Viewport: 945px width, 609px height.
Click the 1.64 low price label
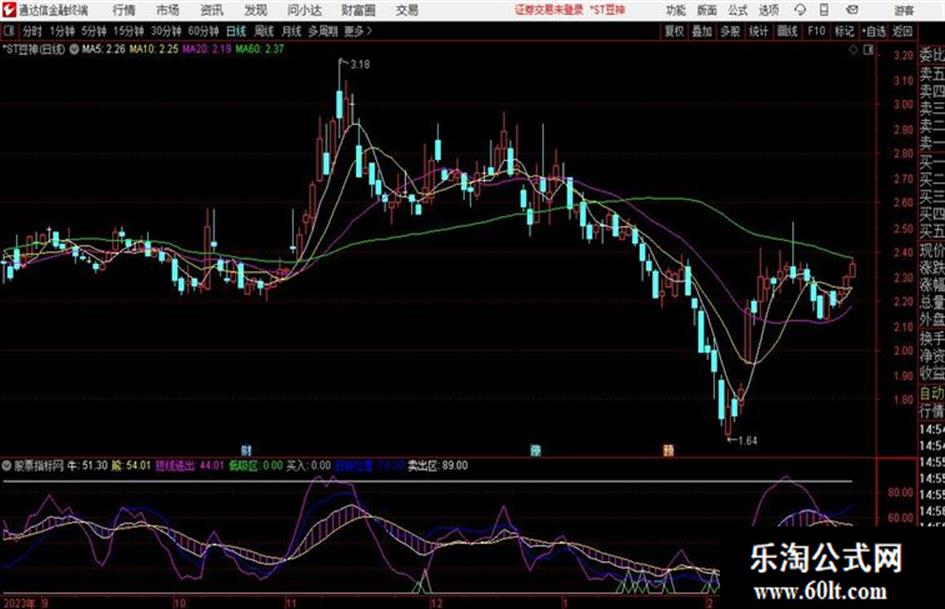tap(747, 441)
